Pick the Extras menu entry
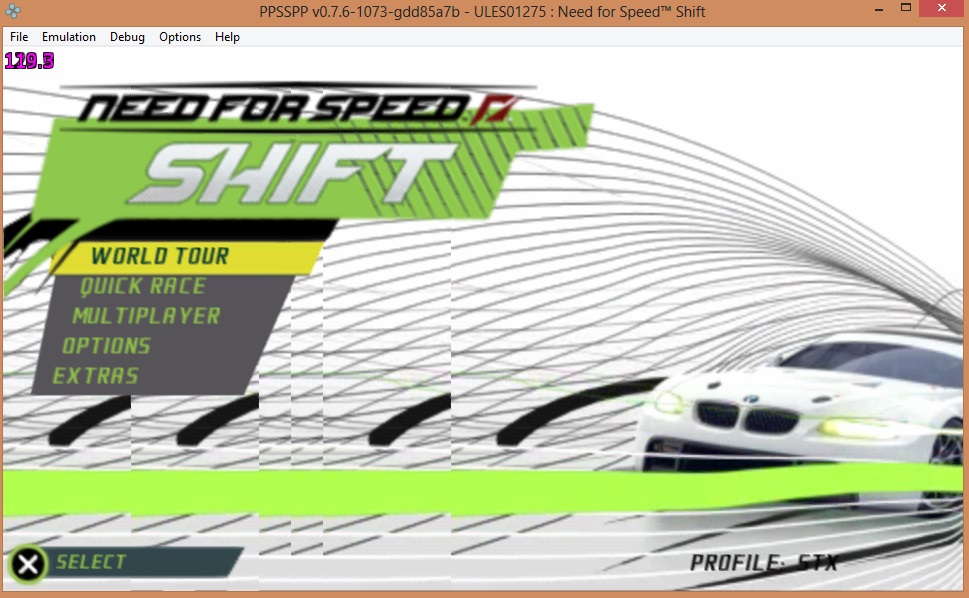969x598 pixels. point(95,376)
